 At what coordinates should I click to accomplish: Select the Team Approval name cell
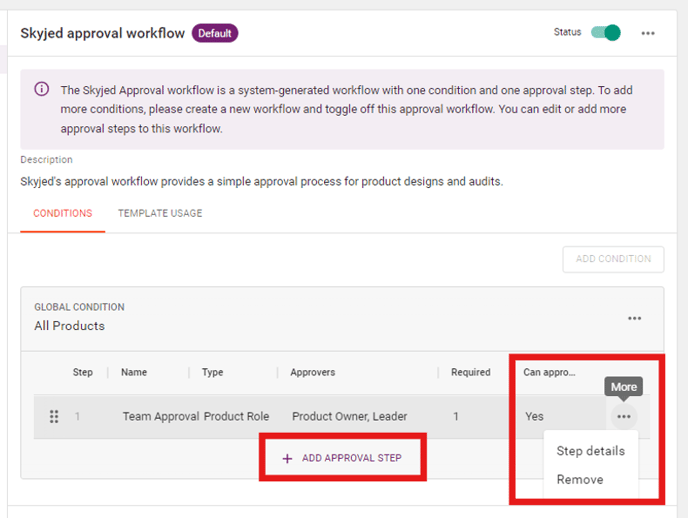coord(161,416)
